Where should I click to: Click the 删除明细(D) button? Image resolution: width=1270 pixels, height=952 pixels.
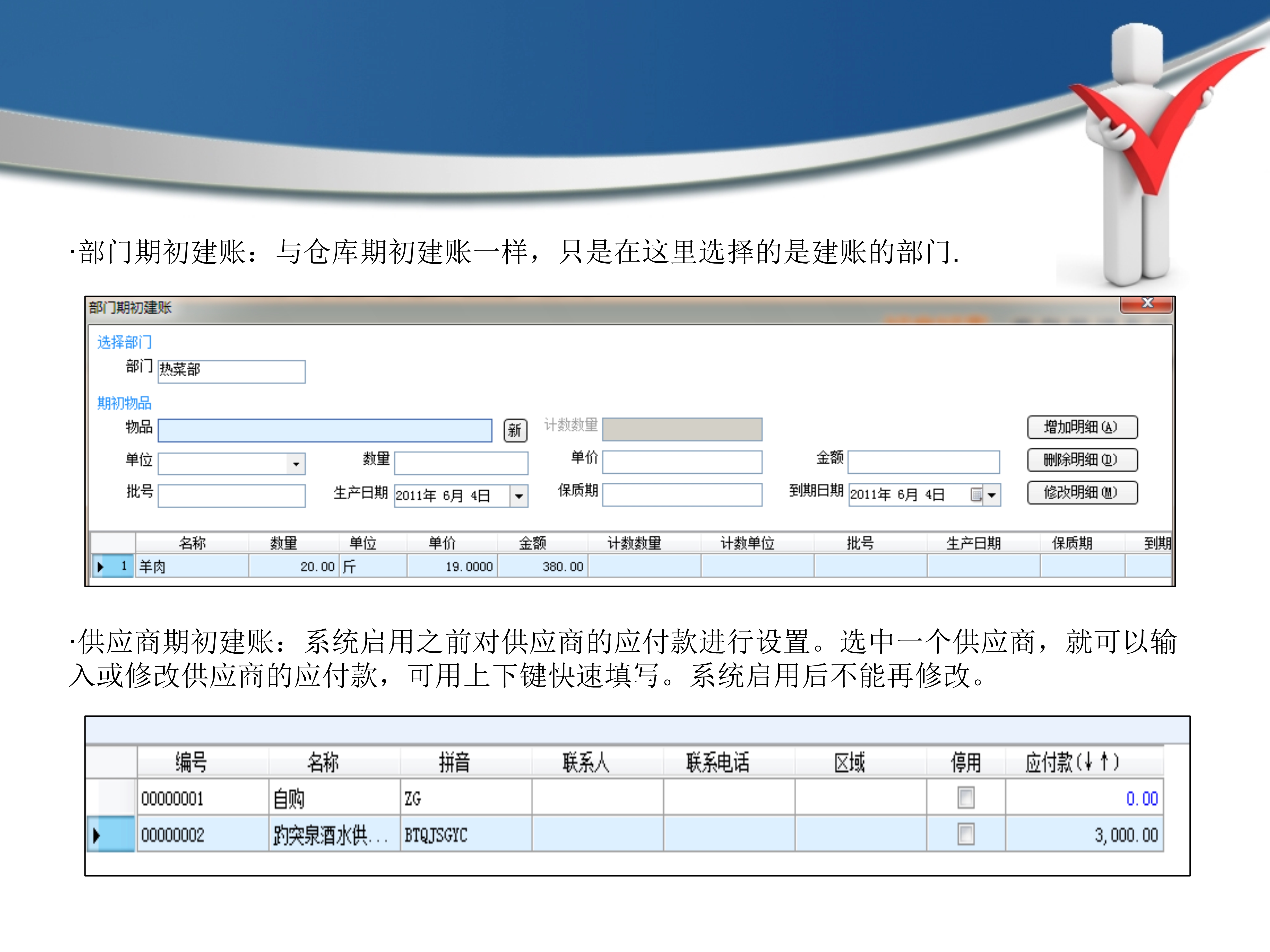[1082, 460]
